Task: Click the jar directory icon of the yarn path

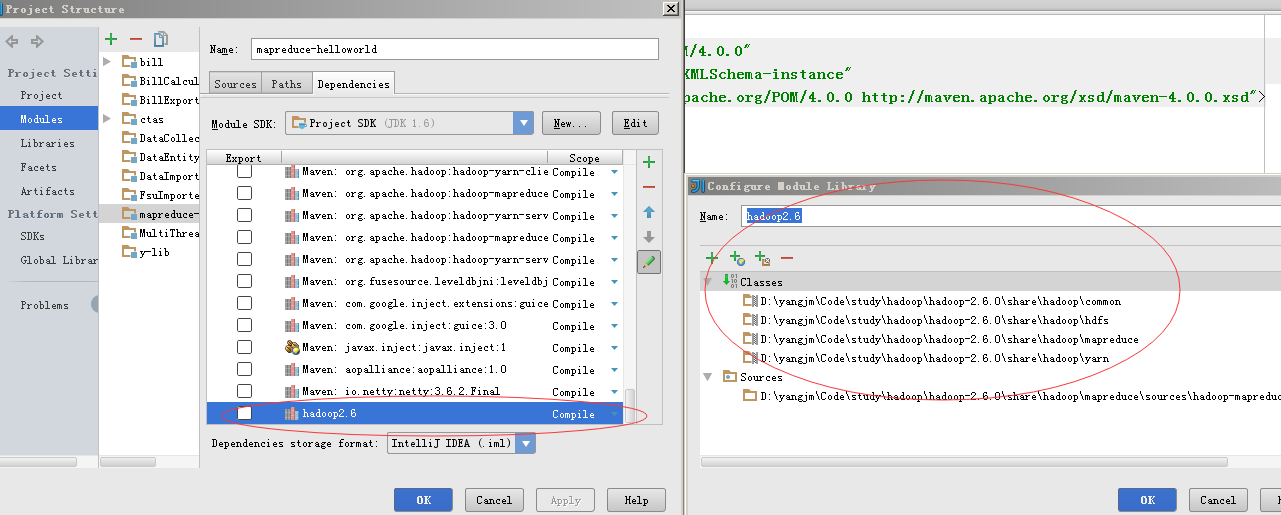Action: point(750,358)
